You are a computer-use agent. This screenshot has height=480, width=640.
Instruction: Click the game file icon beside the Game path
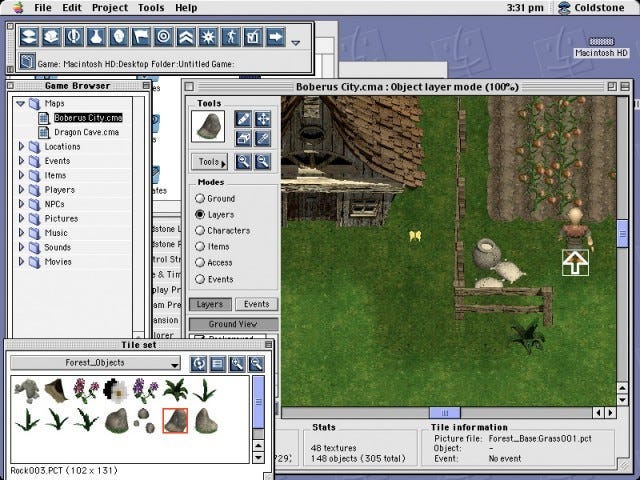(x=27, y=62)
